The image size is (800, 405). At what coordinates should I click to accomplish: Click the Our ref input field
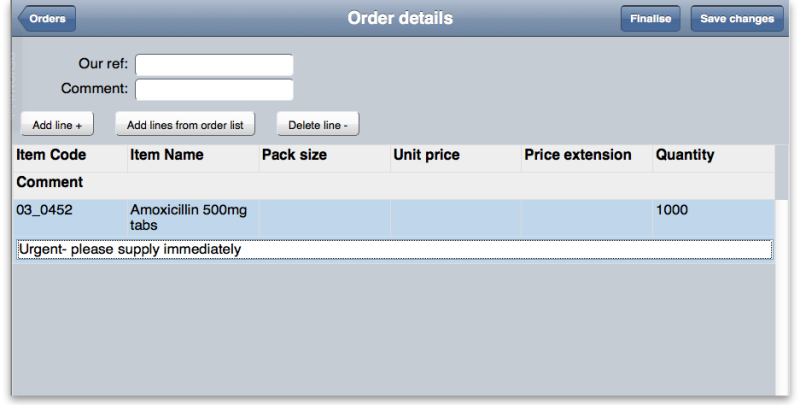pyautogui.click(x=214, y=65)
